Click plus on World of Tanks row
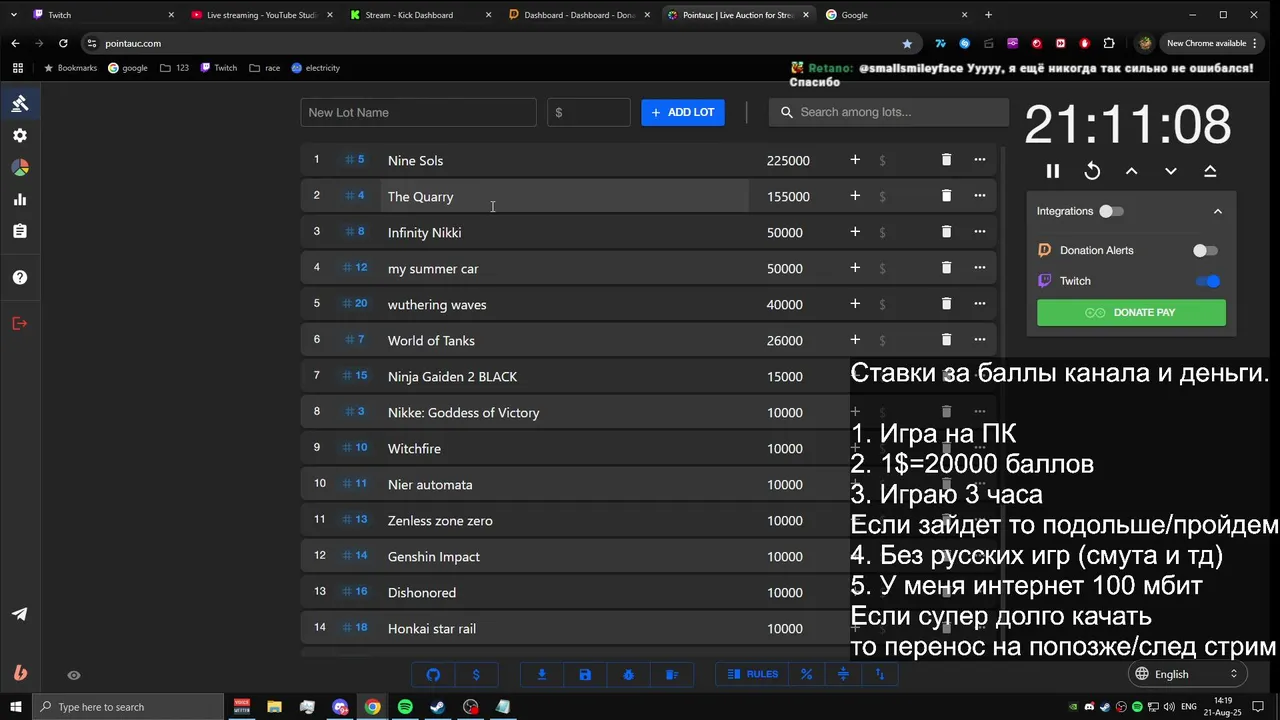 855,340
